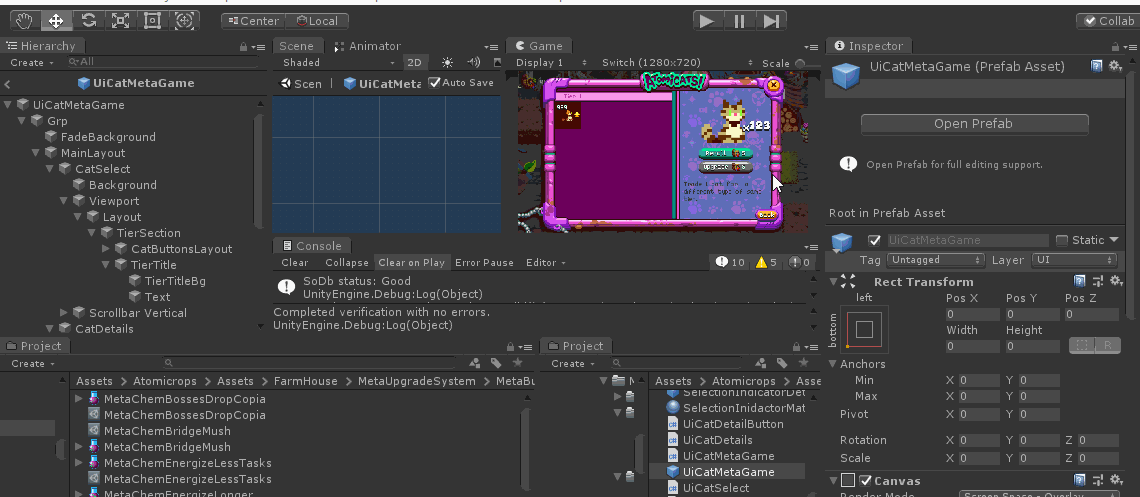The width and height of the screenshot is (1140, 497).
Task: Collapse the UiCatMetaGame root object
Action: coord(7,105)
